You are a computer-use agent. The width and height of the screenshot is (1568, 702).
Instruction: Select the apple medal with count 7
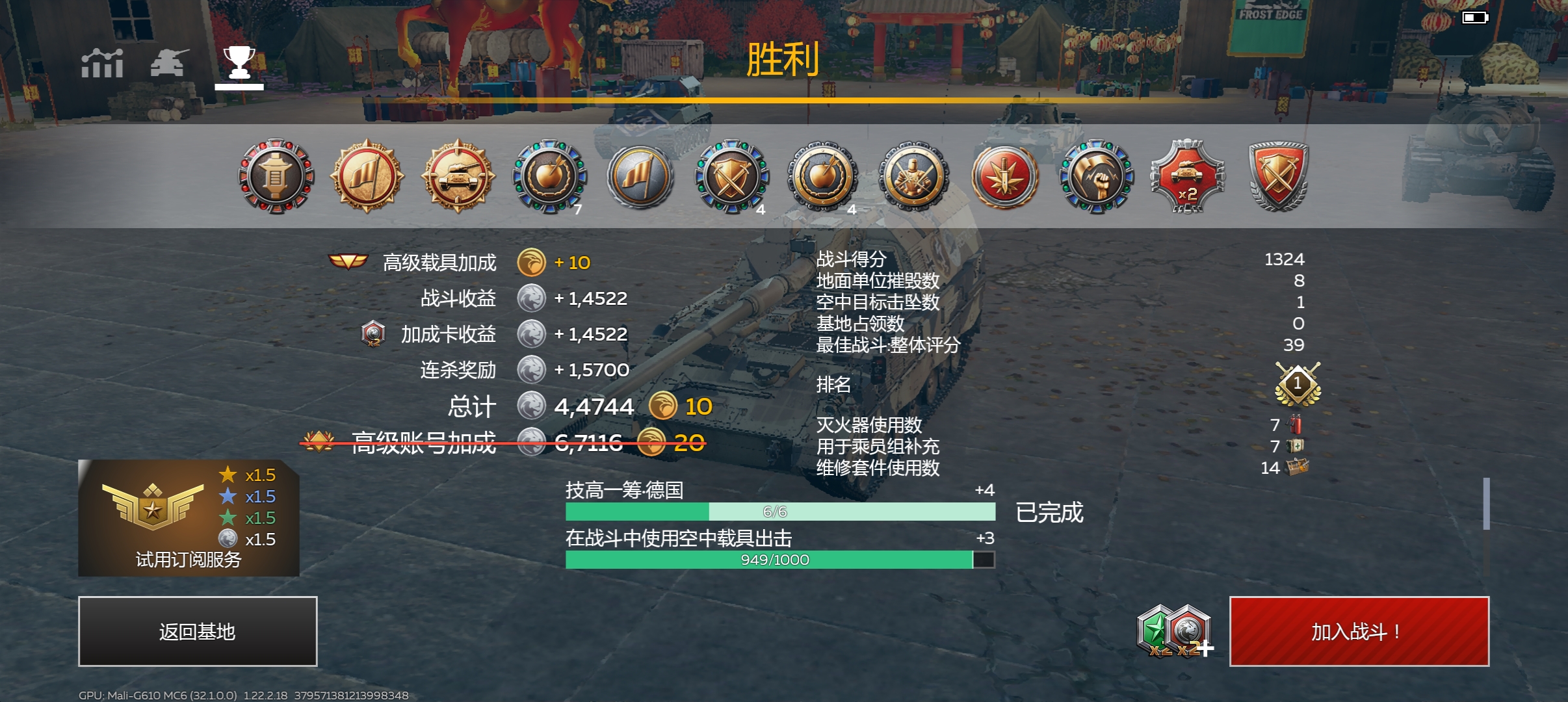click(x=550, y=176)
